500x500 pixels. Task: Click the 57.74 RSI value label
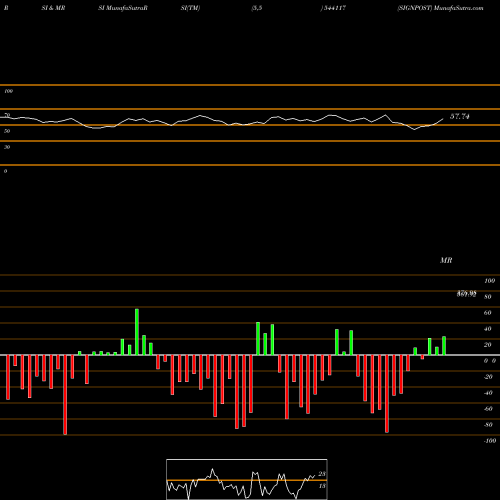click(x=460, y=116)
